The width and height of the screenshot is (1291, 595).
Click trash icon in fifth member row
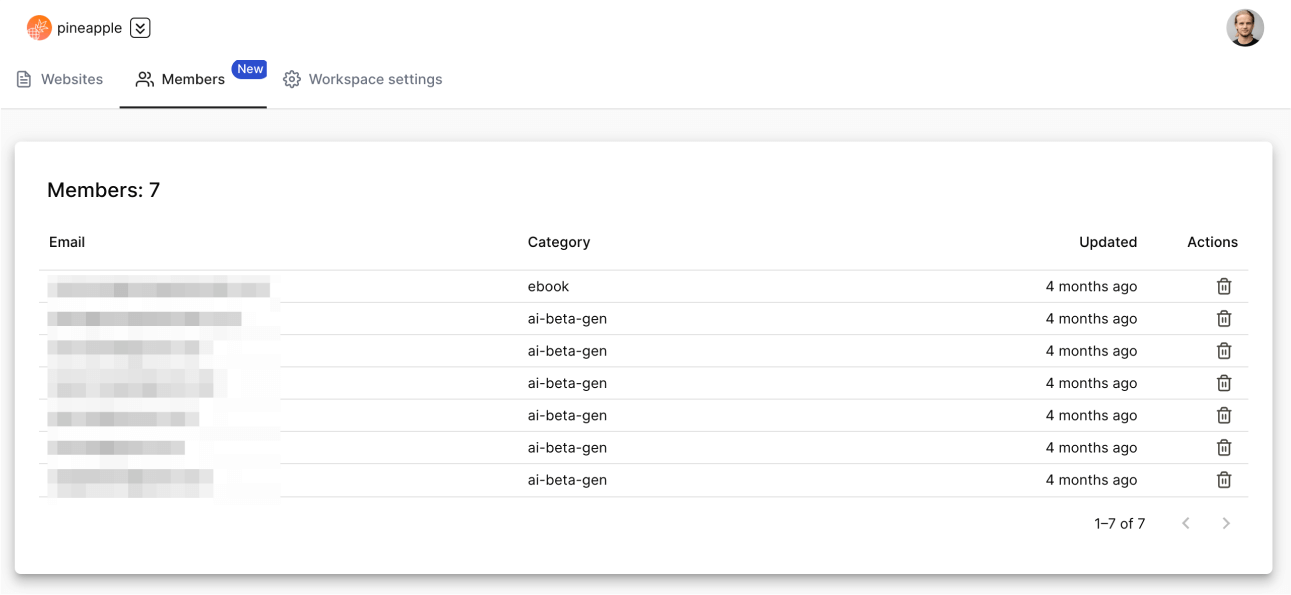pyautogui.click(x=1223, y=415)
